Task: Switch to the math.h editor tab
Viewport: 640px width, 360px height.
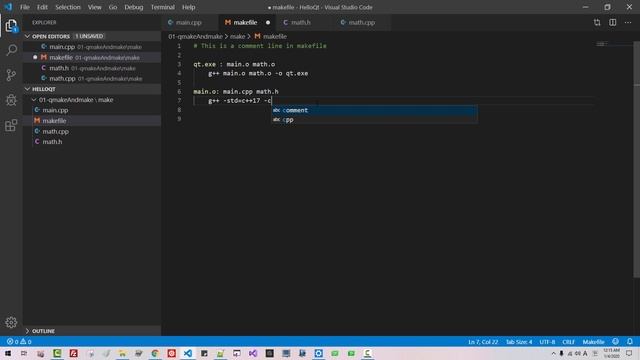Action: 304,22
